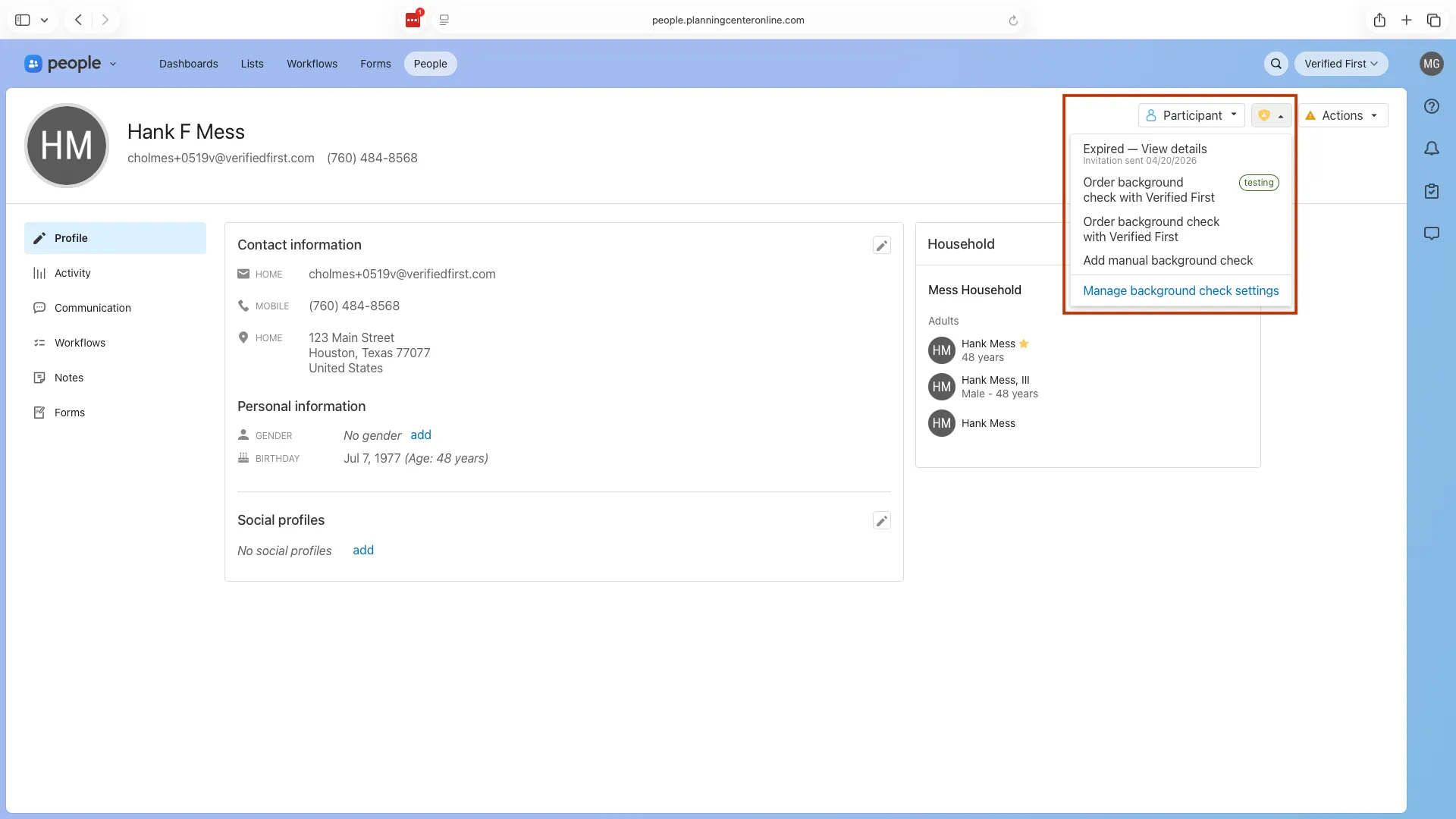Open tasks via the clipboard checkmark icon
The width and height of the screenshot is (1456, 819).
(1432, 191)
